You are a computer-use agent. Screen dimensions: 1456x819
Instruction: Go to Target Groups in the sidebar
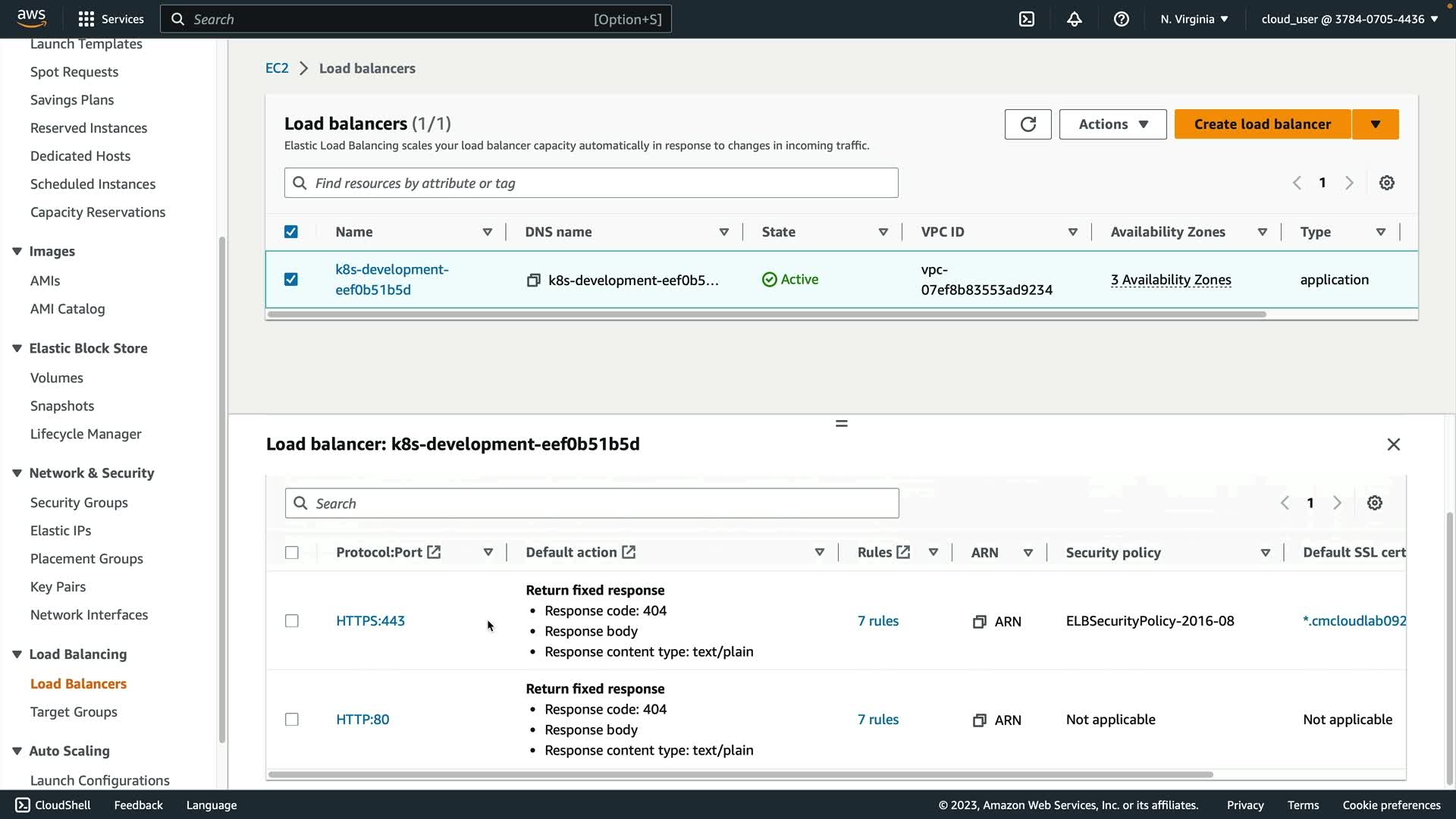[x=74, y=712]
